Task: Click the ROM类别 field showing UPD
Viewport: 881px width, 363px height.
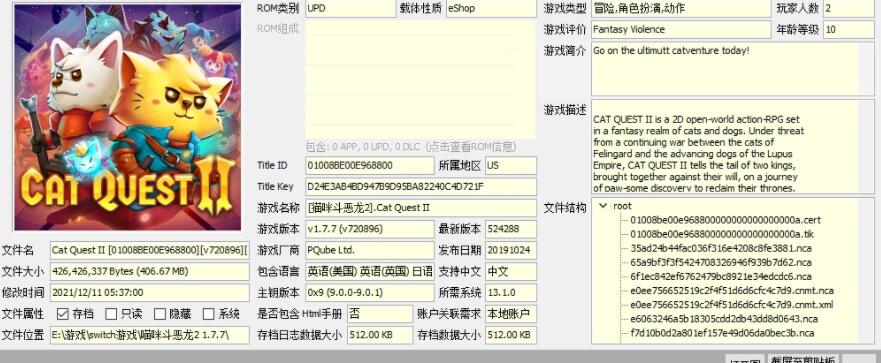Action: pyautogui.click(x=351, y=8)
